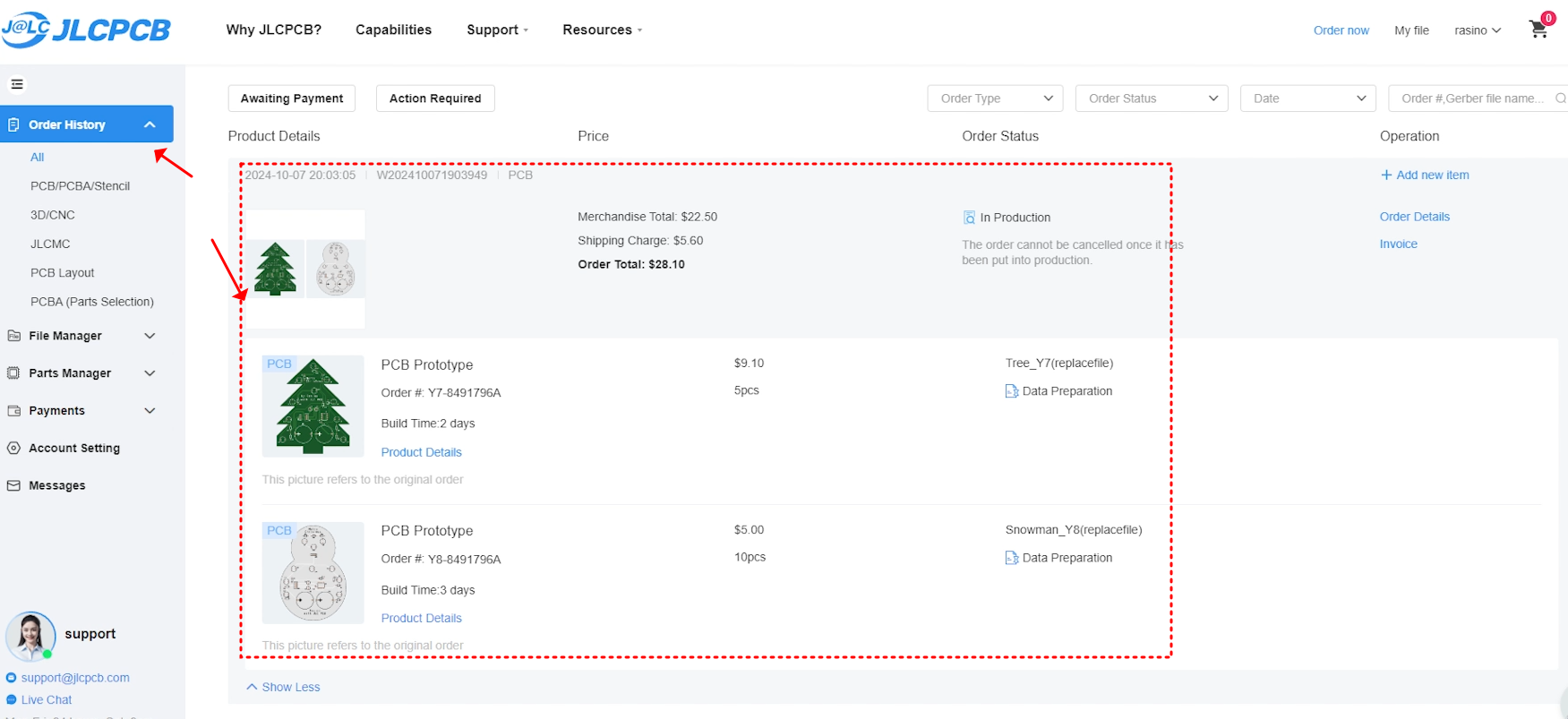
Task: Open Product Details for Y7-8491796A
Action: tap(421, 452)
